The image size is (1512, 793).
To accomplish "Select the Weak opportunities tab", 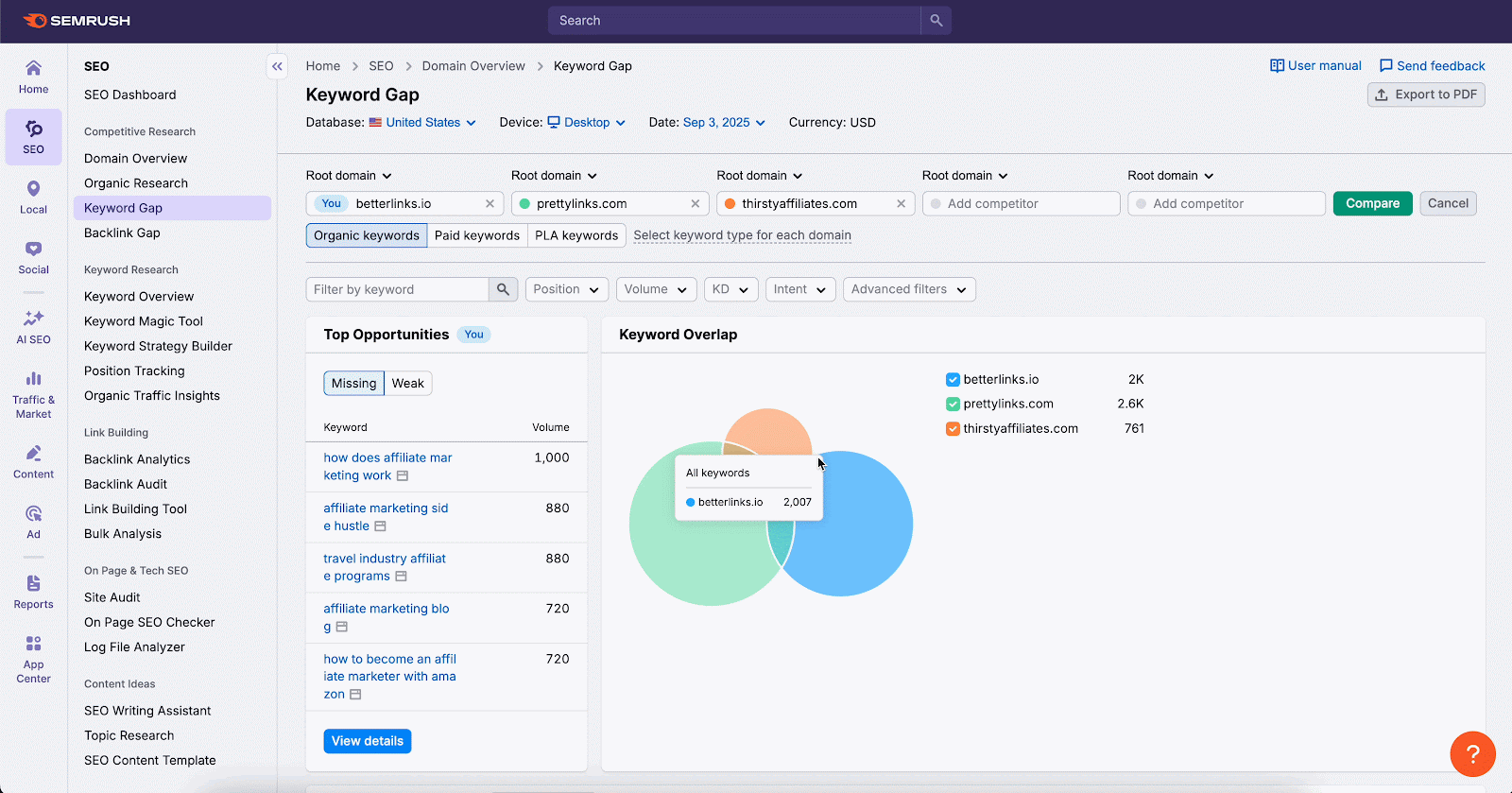I will click(x=407, y=384).
